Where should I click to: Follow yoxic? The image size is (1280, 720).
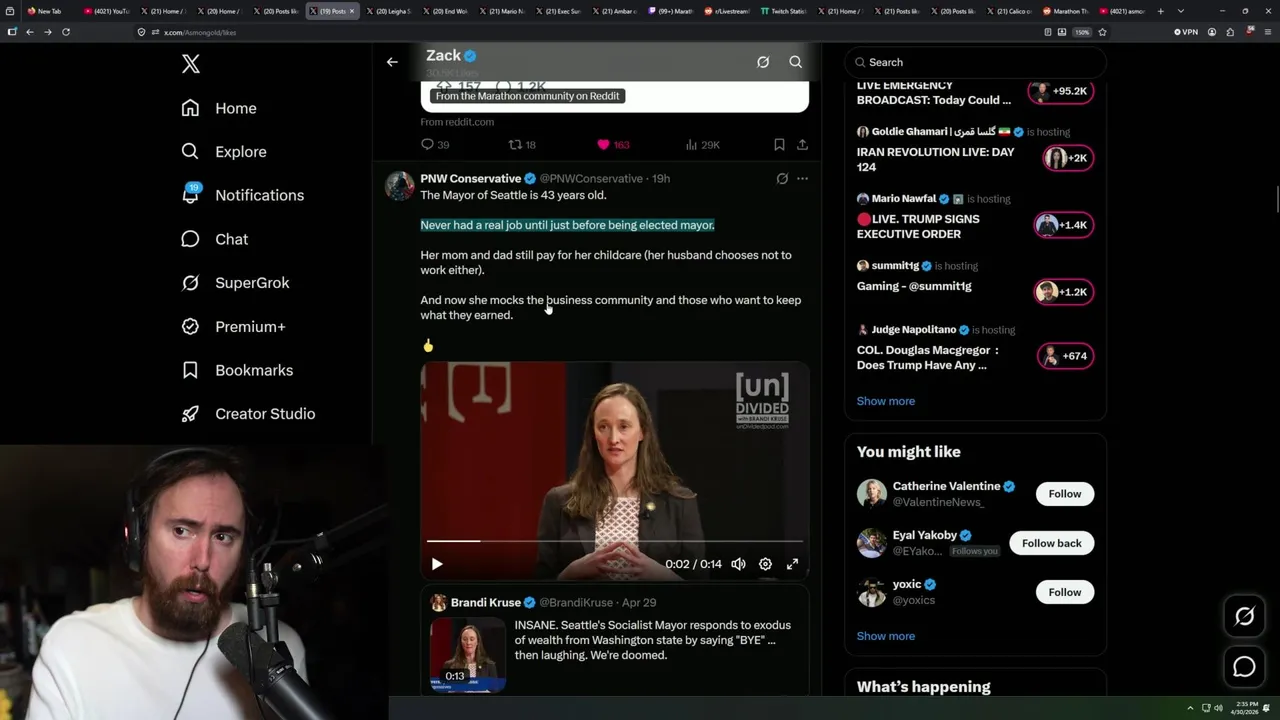1065,592
